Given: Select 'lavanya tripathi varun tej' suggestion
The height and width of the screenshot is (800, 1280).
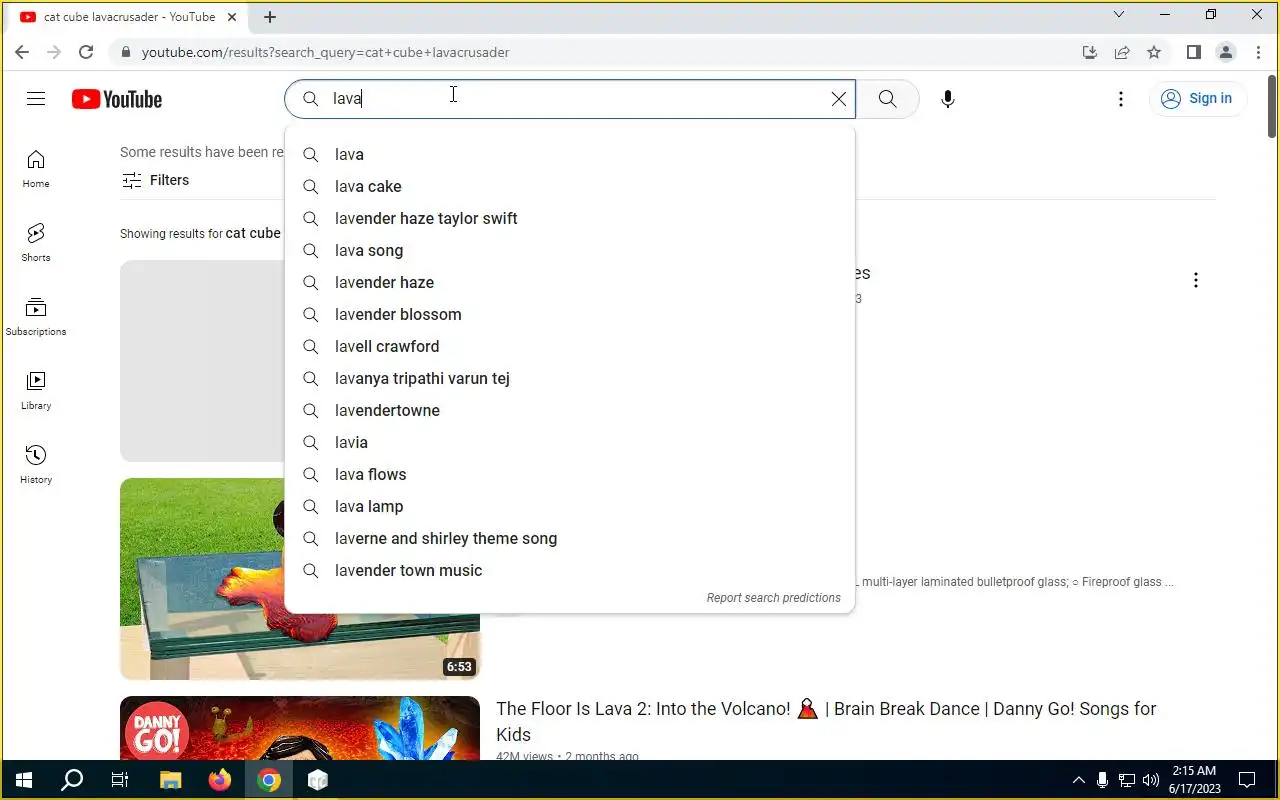Looking at the screenshot, I should tap(570, 378).
